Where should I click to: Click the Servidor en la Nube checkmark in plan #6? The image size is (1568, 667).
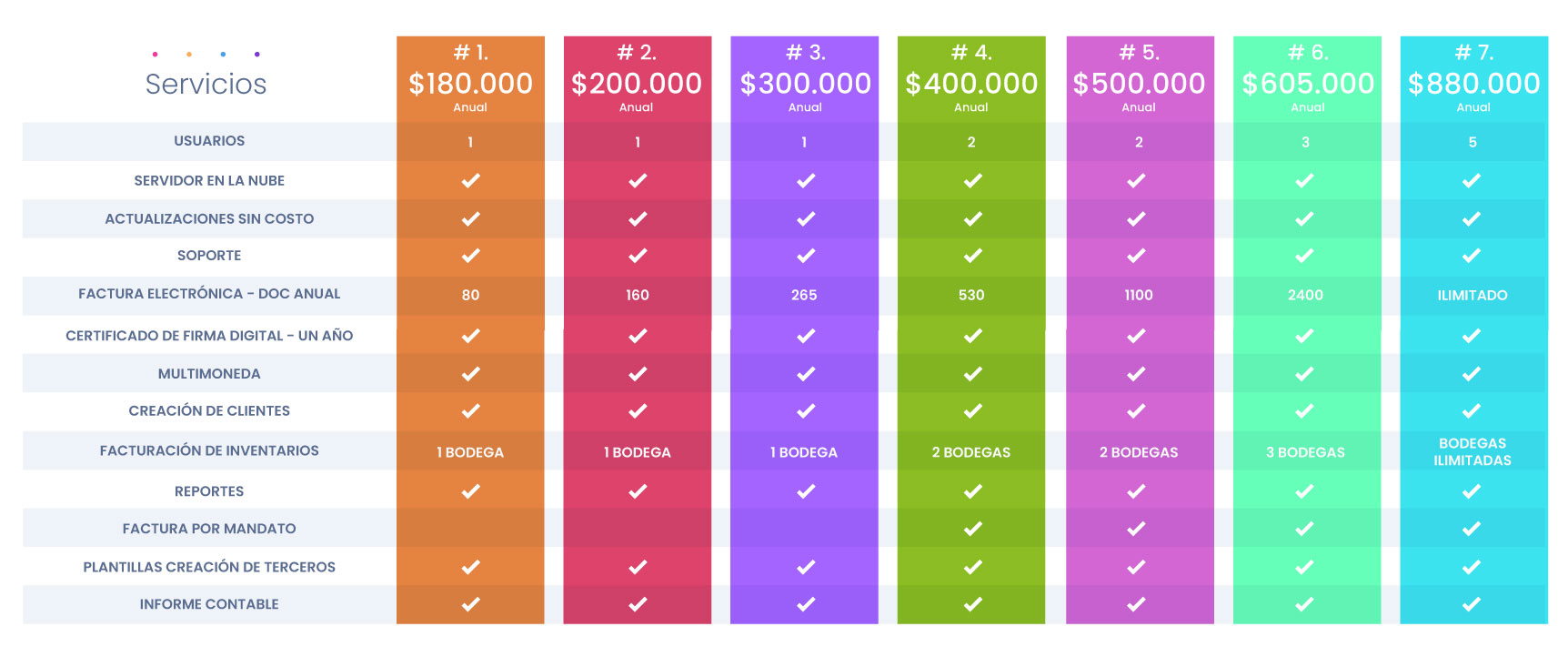pyautogui.click(x=1304, y=181)
